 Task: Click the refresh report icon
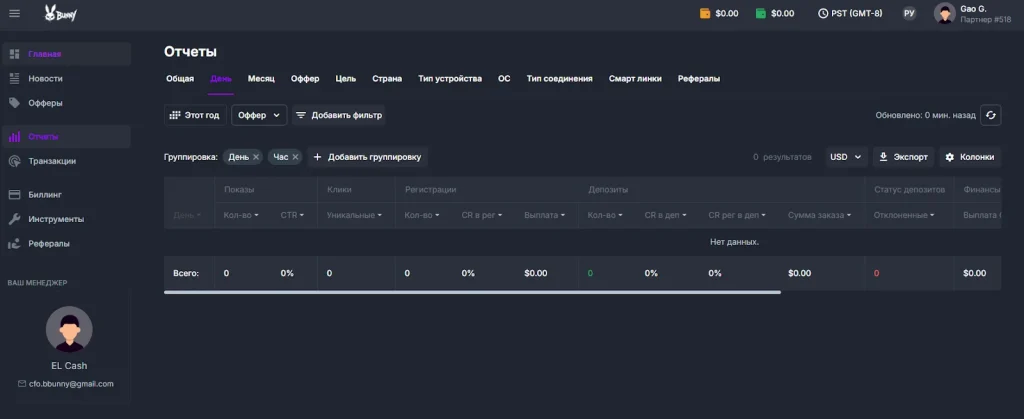(991, 115)
